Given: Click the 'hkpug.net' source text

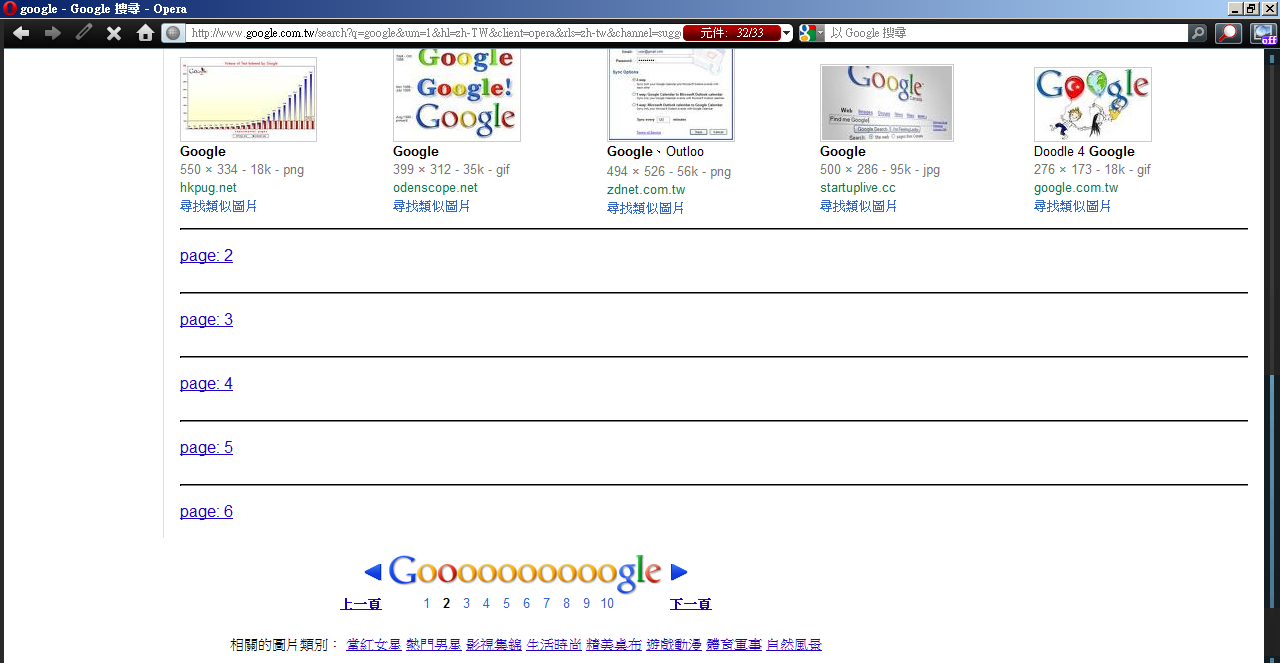Looking at the screenshot, I should click(208, 188).
